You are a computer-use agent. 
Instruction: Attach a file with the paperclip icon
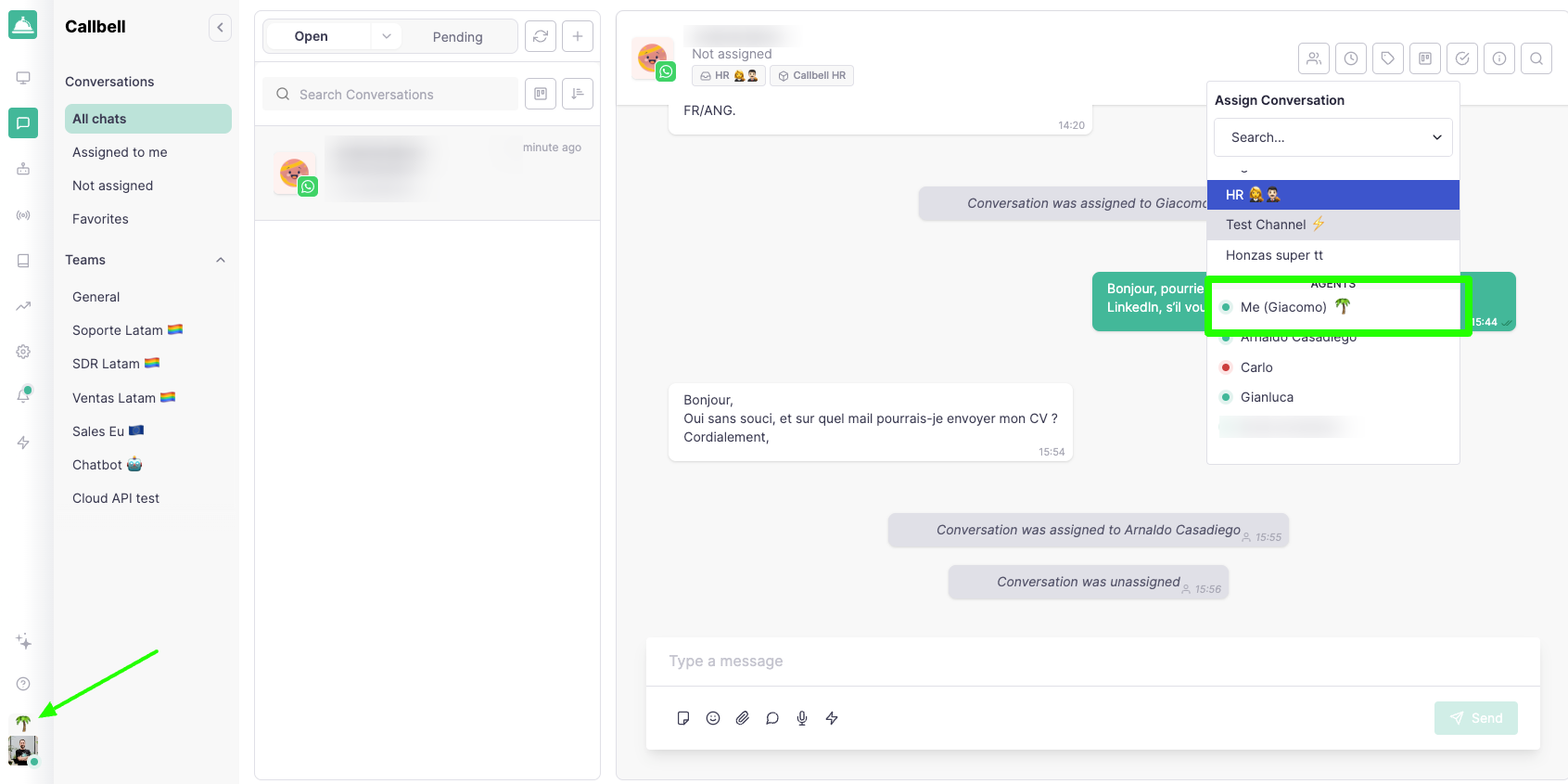click(x=743, y=718)
